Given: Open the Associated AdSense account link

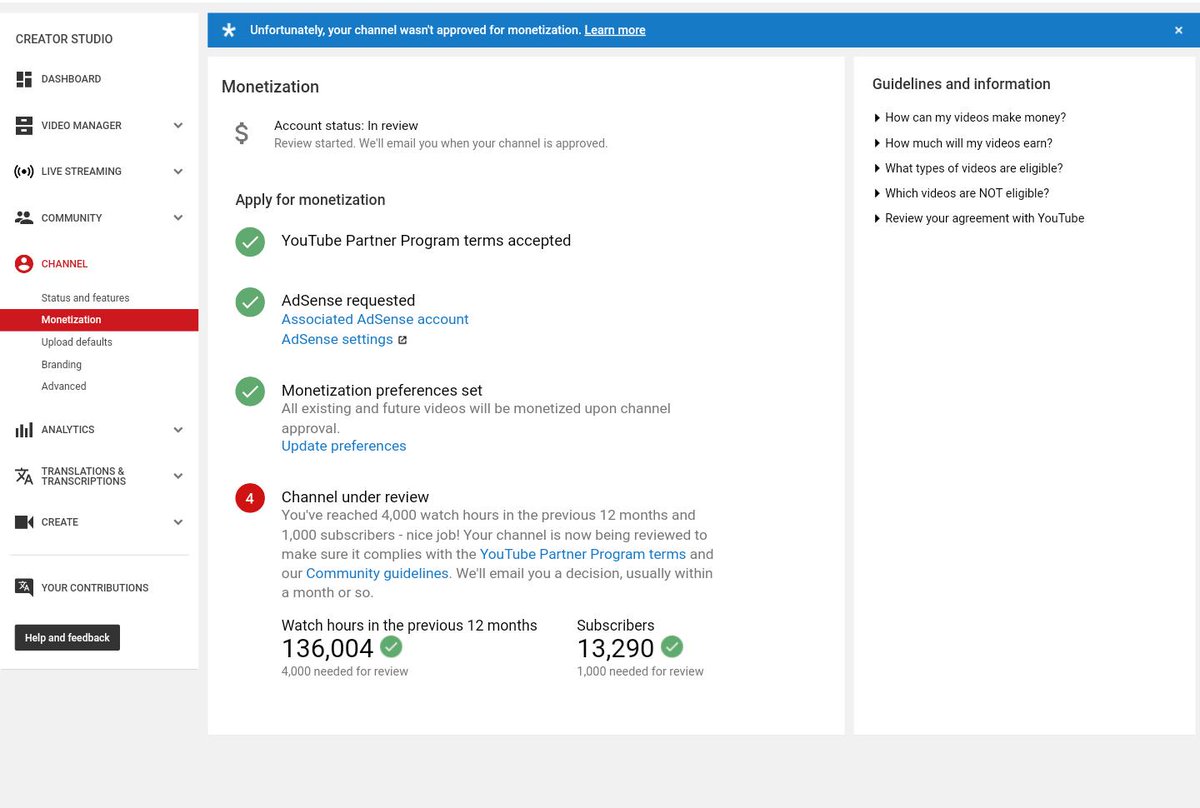Looking at the screenshot, I should (375, 320).
